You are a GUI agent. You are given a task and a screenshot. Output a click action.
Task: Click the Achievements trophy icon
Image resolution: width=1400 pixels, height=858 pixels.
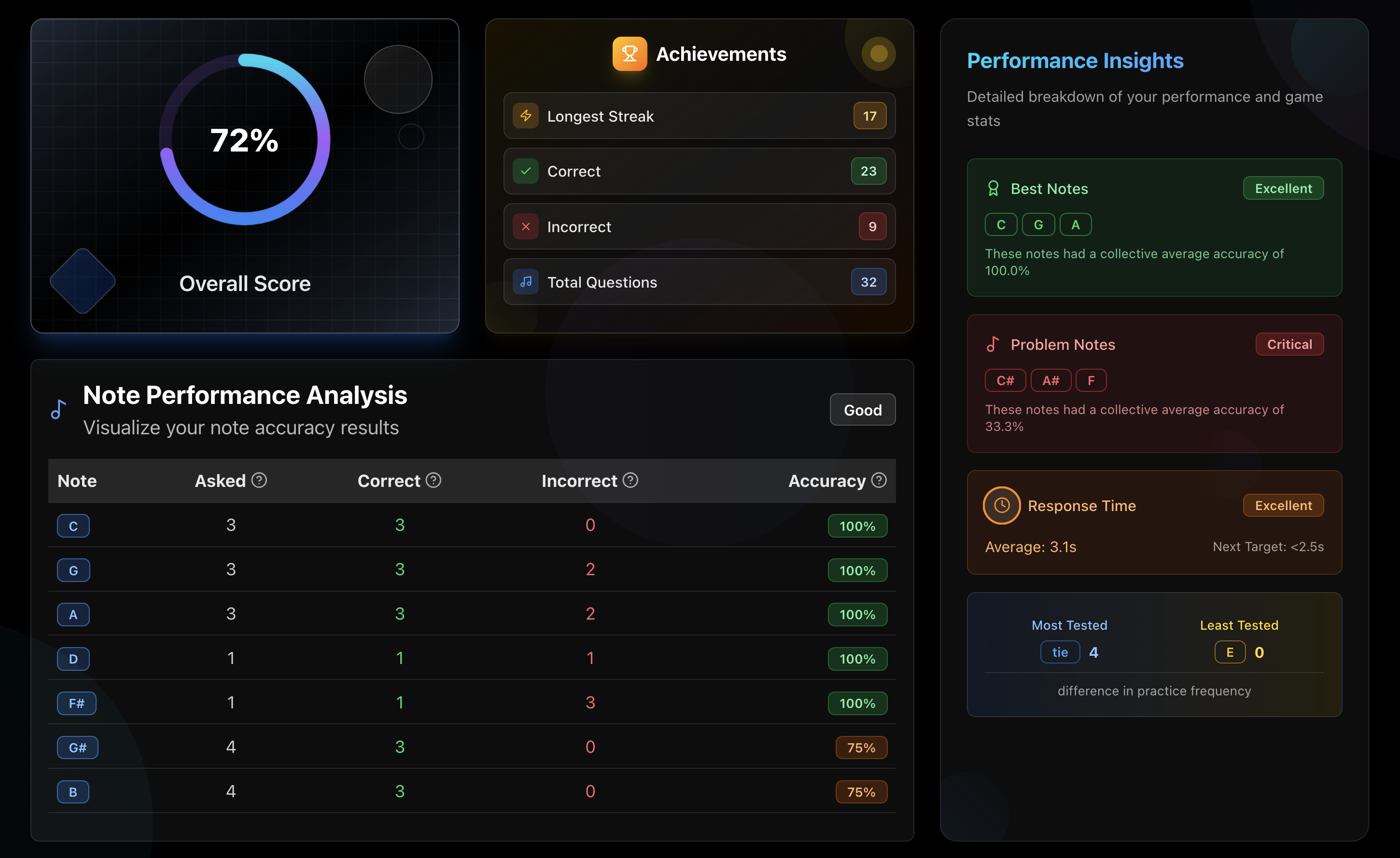[x=629, y=54]
